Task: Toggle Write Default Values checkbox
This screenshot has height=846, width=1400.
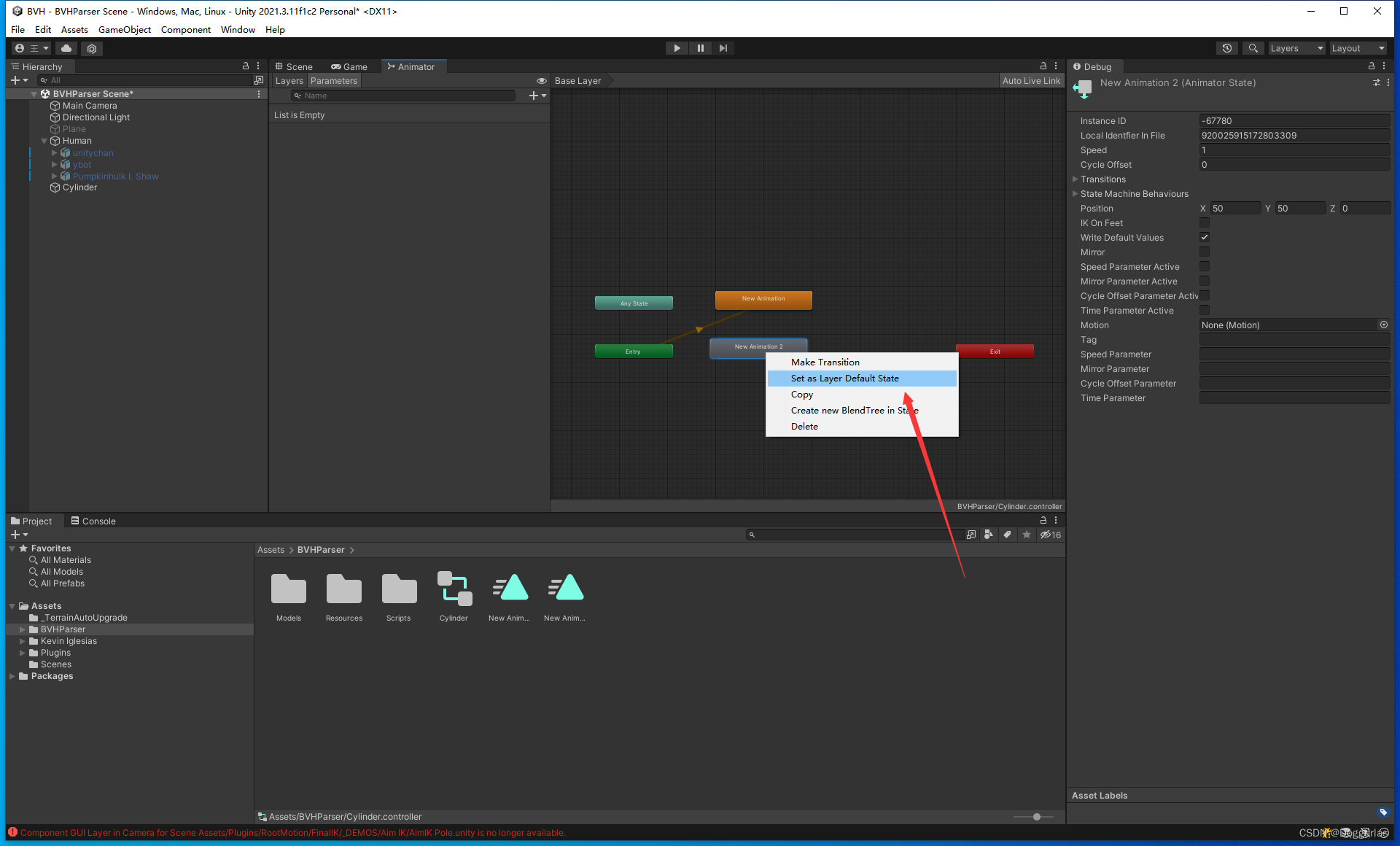Action: point(1205,237)
